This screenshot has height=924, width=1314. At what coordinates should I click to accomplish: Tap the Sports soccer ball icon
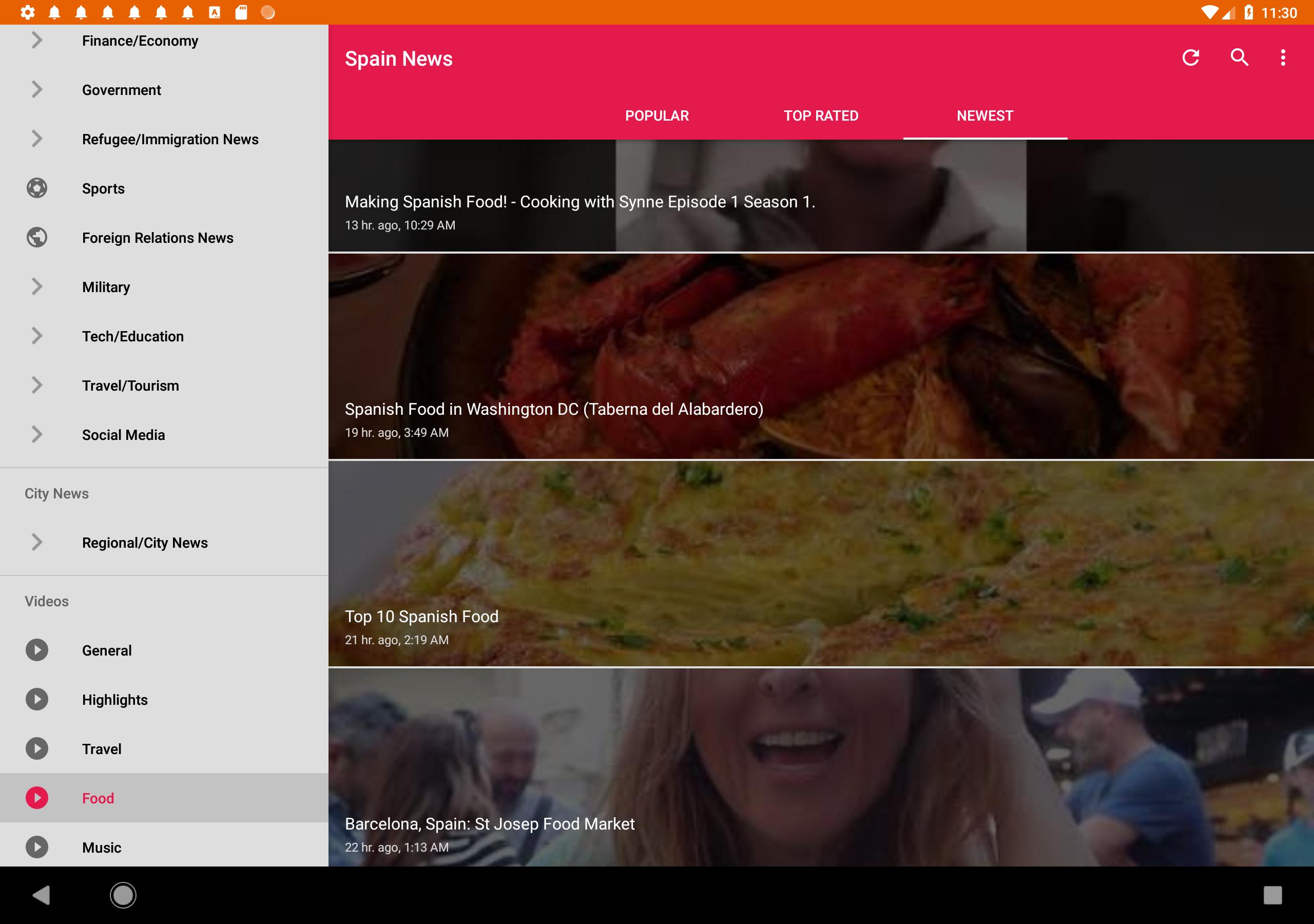point(36,188)
